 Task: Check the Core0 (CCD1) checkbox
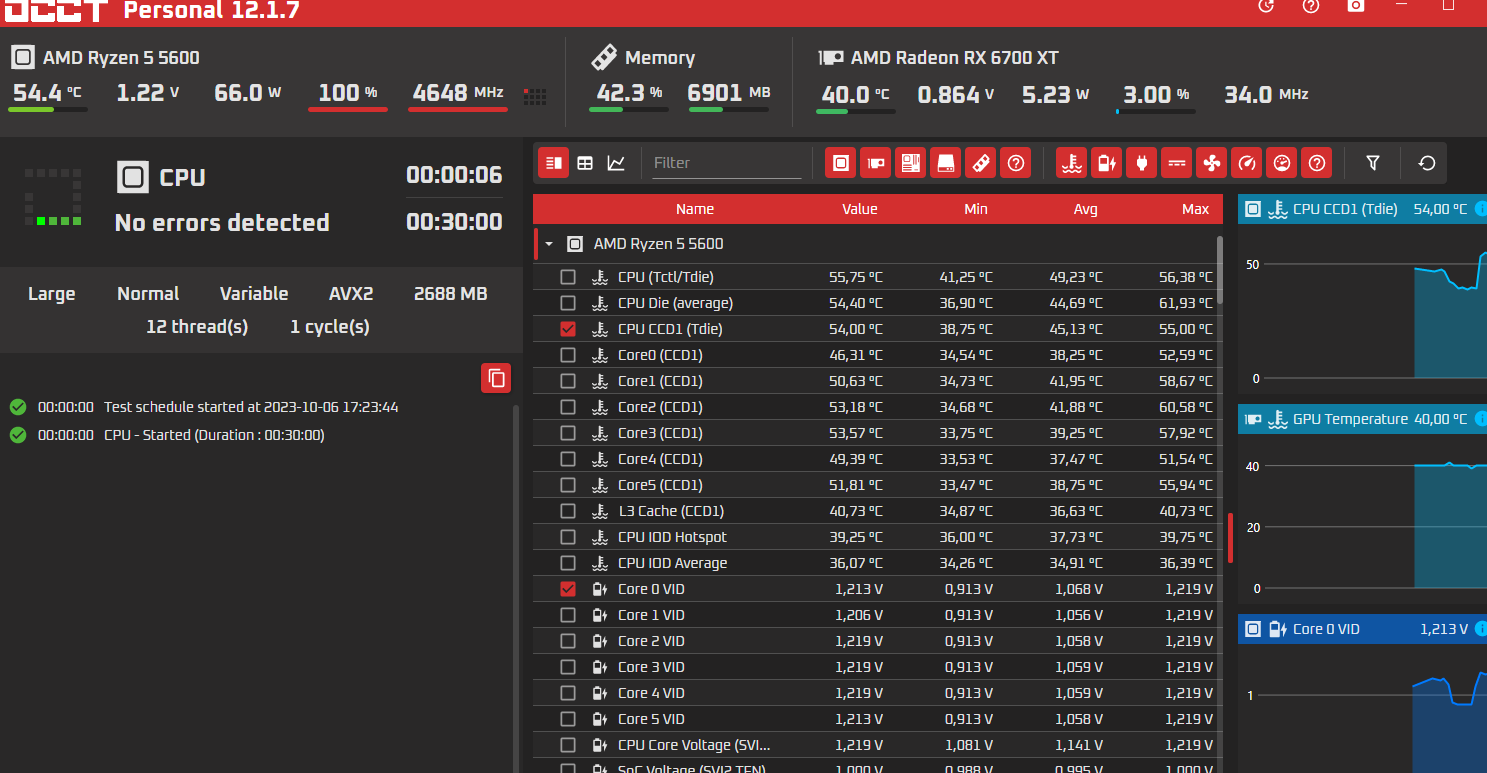(x=568, y=355)
